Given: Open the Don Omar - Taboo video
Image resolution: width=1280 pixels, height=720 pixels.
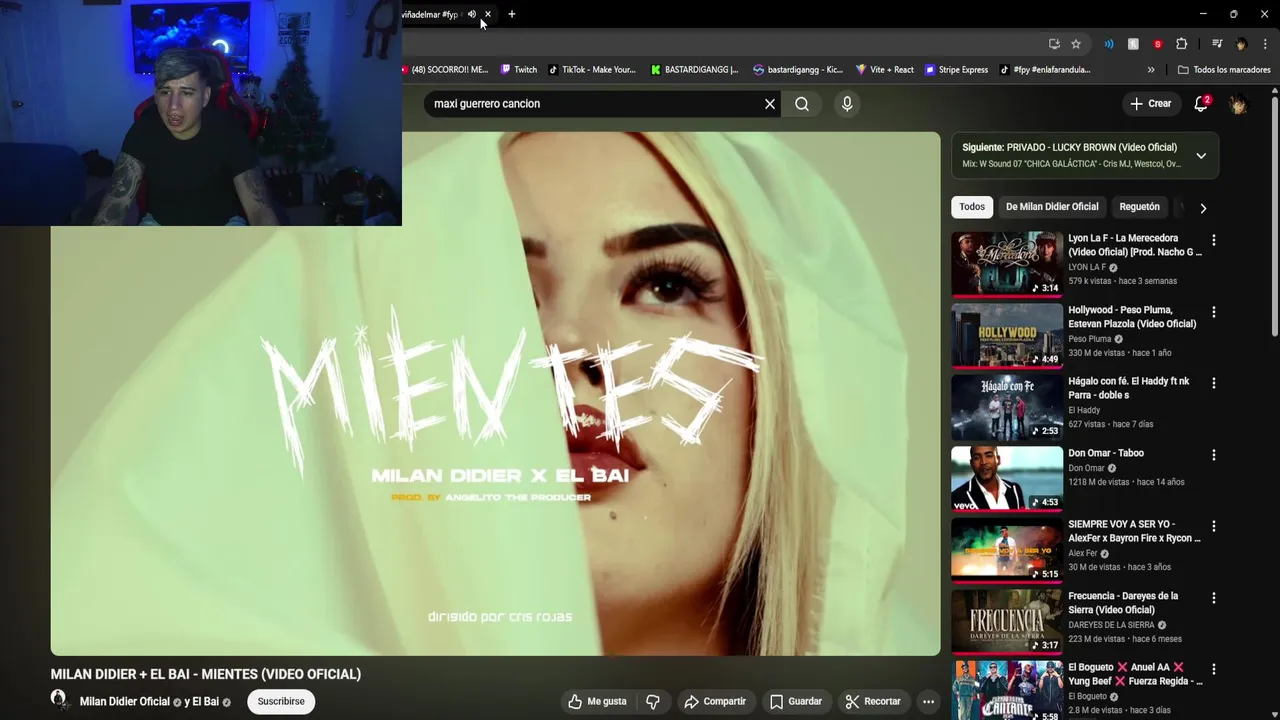Looking at the screenshot, I should coord(1106,453).
